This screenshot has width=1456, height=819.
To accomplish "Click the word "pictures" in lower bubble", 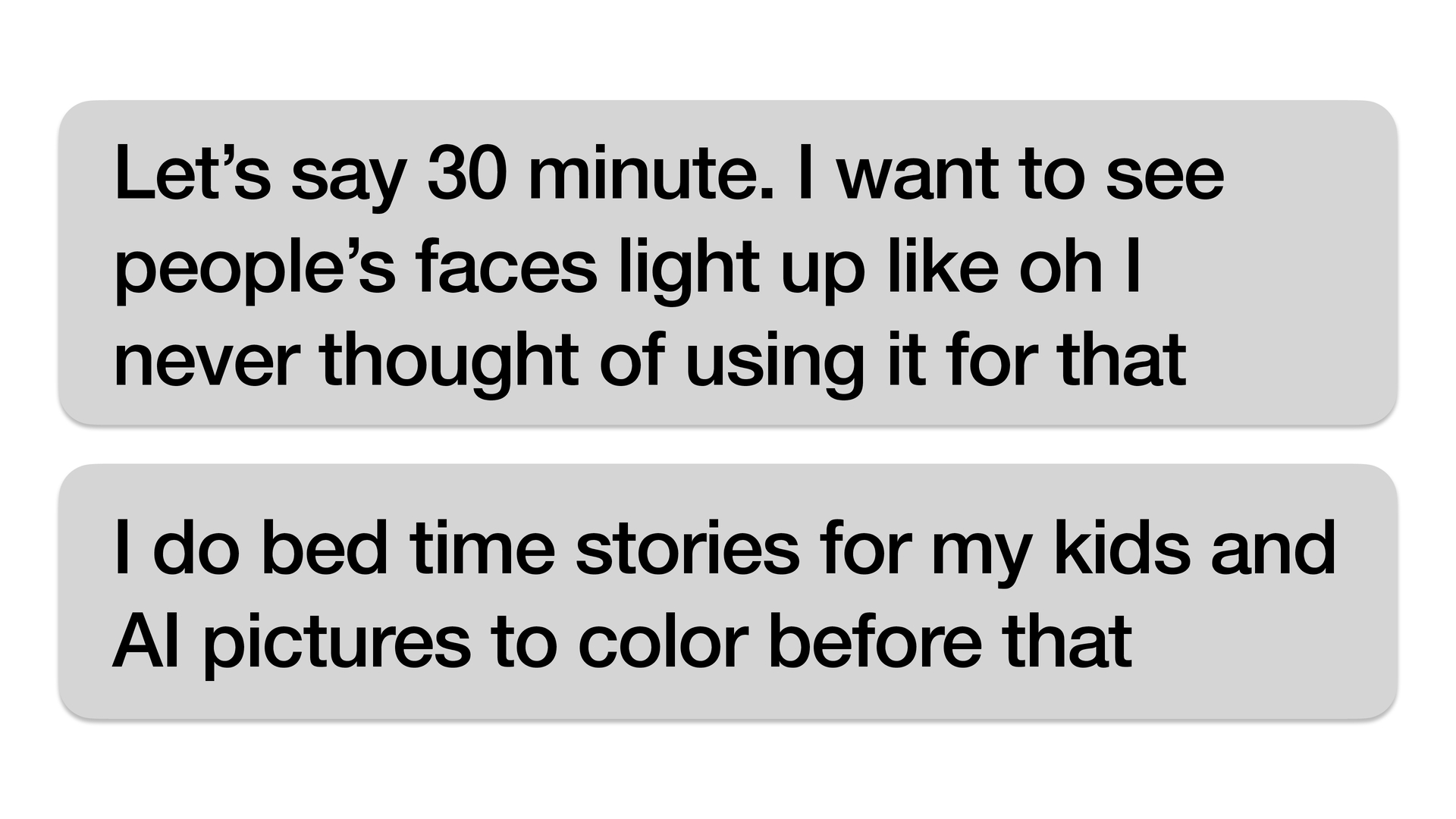I will tap(337, 645).
